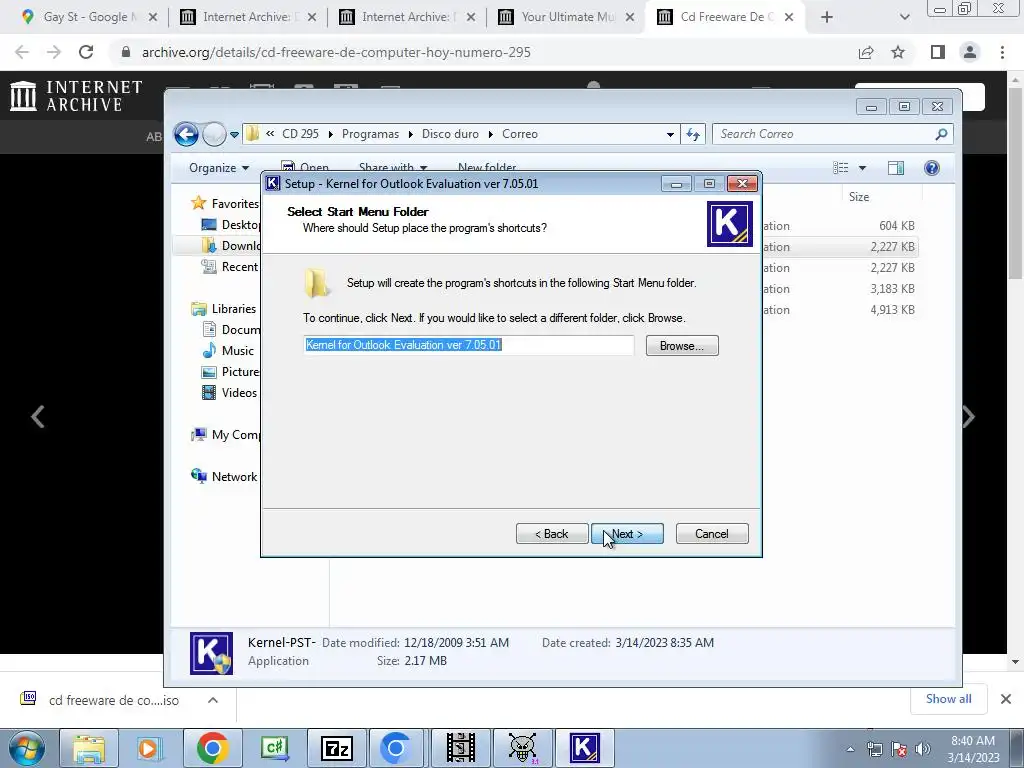1024x768 pixels.
Task: Click Kernel-PST application icon in details pane
Action: coord(211,653)
